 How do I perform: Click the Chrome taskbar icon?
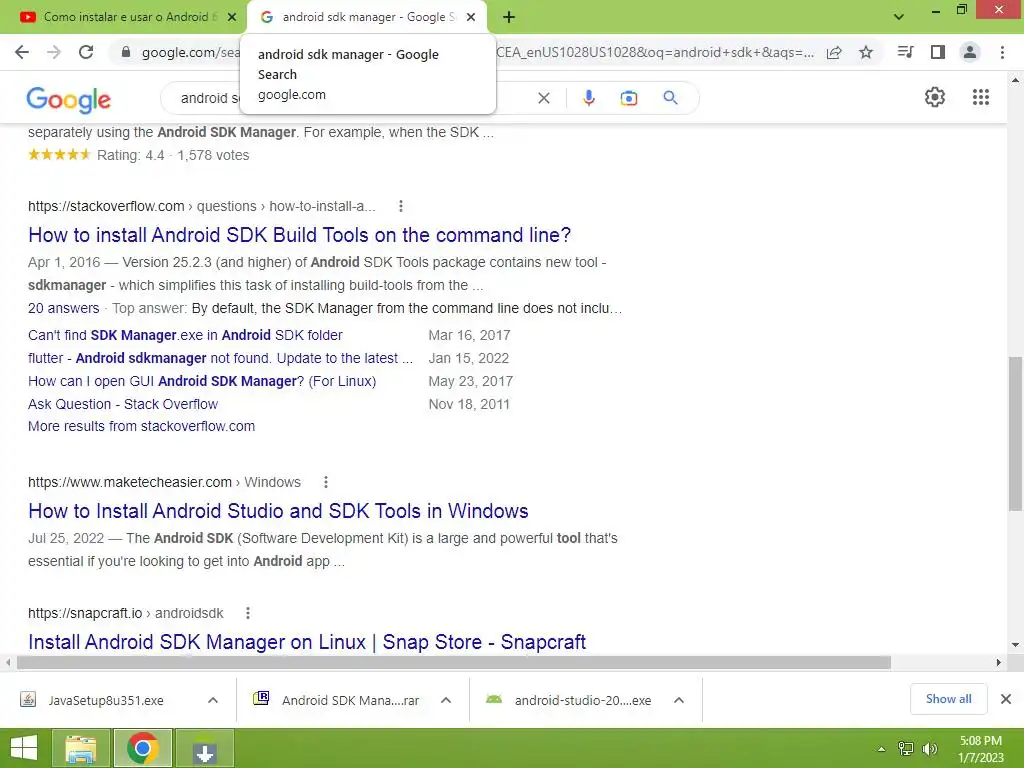click(143, 748)
